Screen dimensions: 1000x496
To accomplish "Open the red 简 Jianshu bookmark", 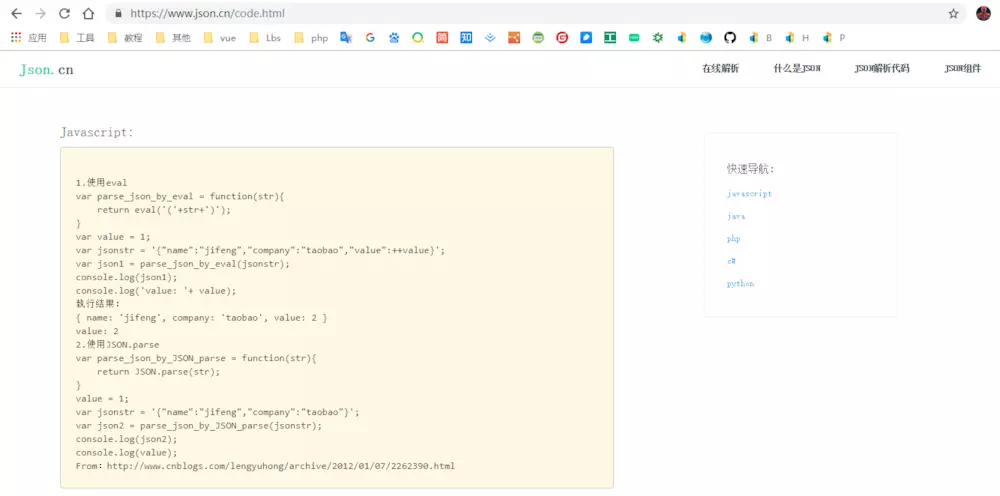I will coord(442,38).
